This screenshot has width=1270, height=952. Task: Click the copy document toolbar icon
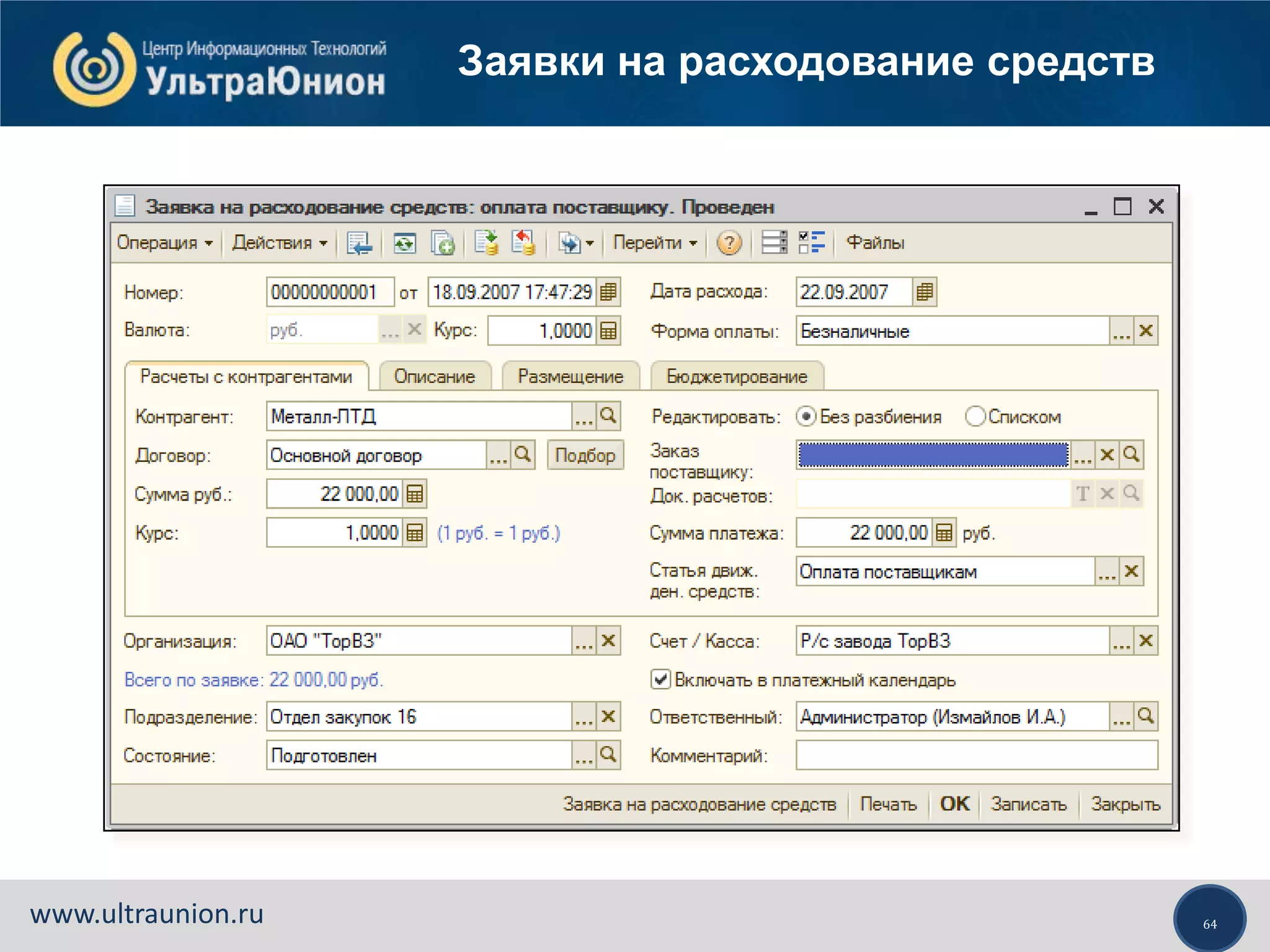click(x=443, y=243)
